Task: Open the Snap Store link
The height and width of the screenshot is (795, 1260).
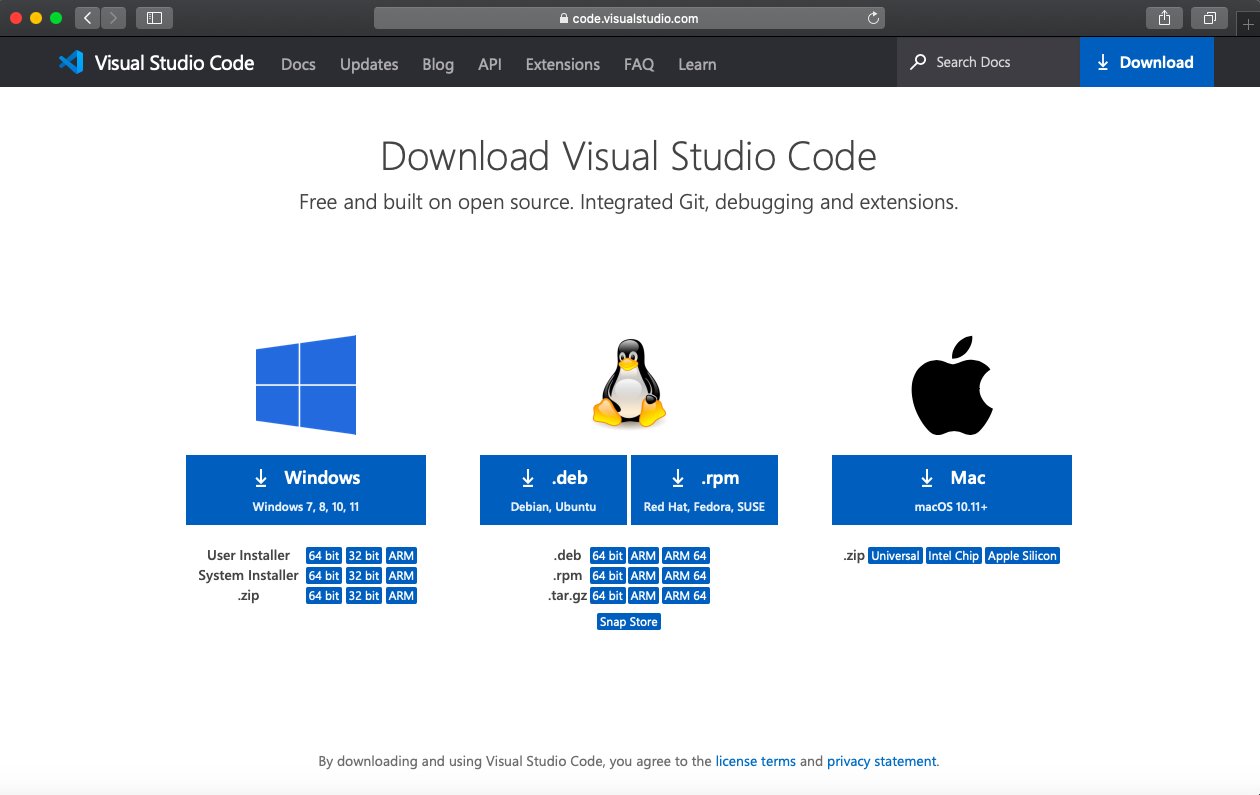Action: tap(629, 622)
